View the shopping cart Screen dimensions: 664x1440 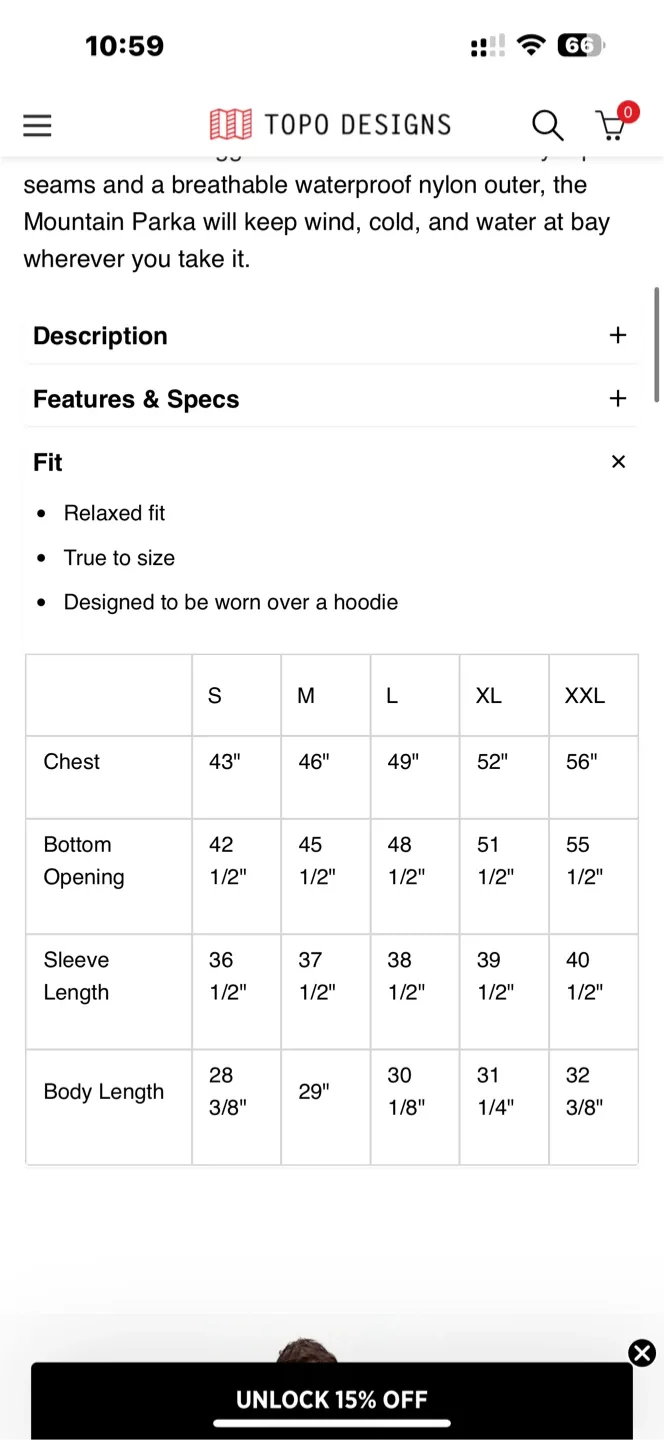pos(611,126)
